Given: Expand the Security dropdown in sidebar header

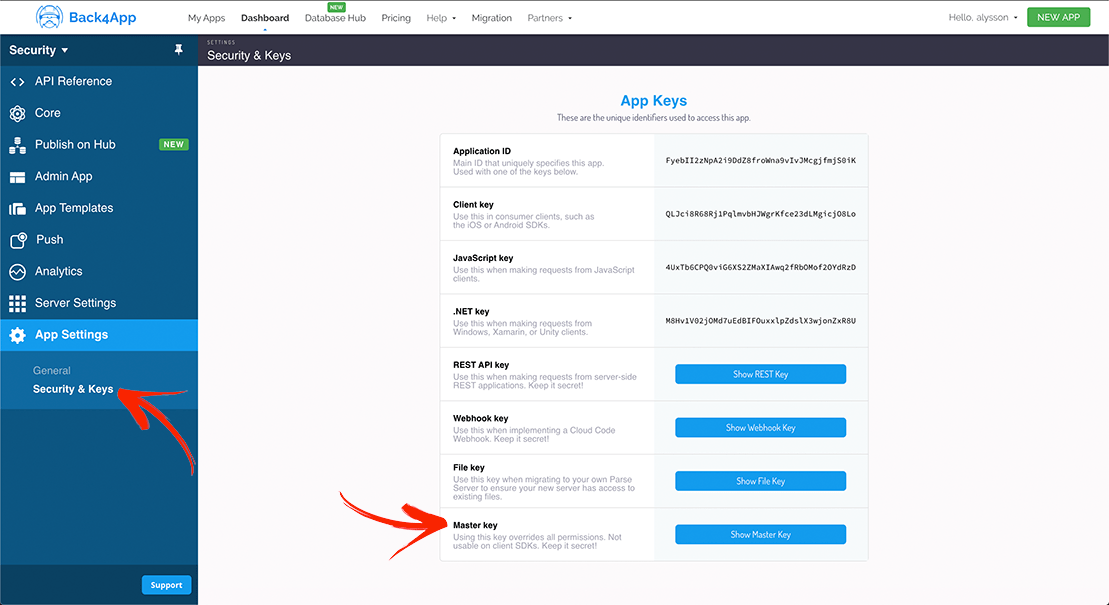Looking at the screenshot, I should coord(39,50).
